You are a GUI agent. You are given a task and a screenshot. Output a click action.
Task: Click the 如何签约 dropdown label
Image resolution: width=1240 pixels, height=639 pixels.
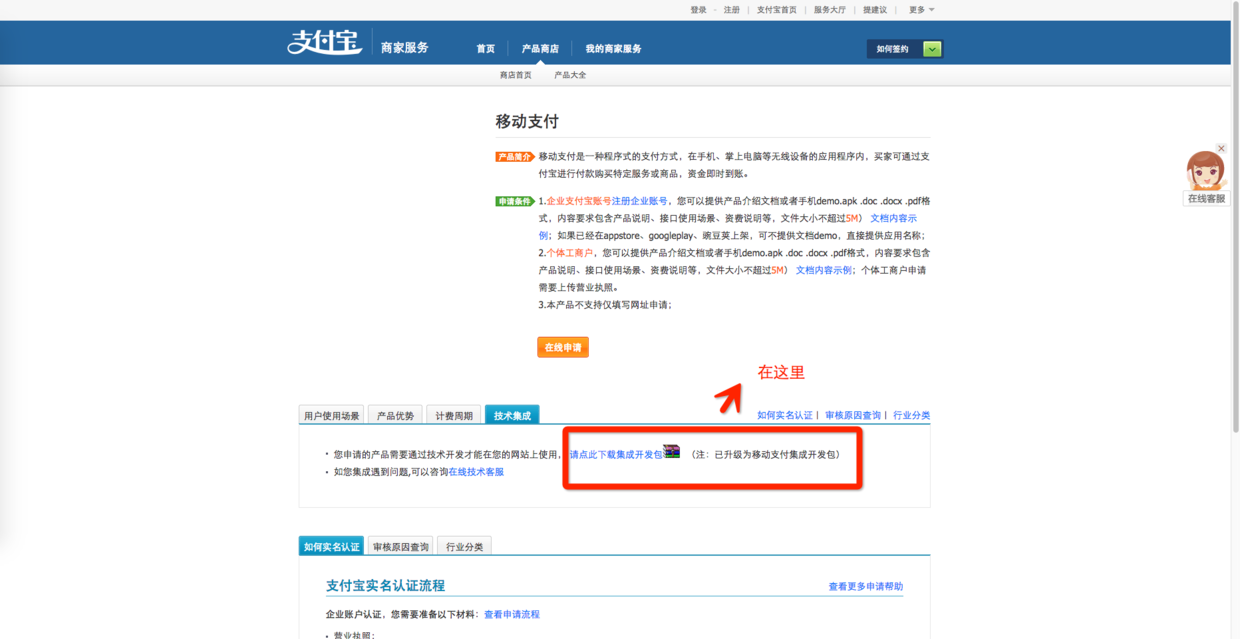[893, 49]
